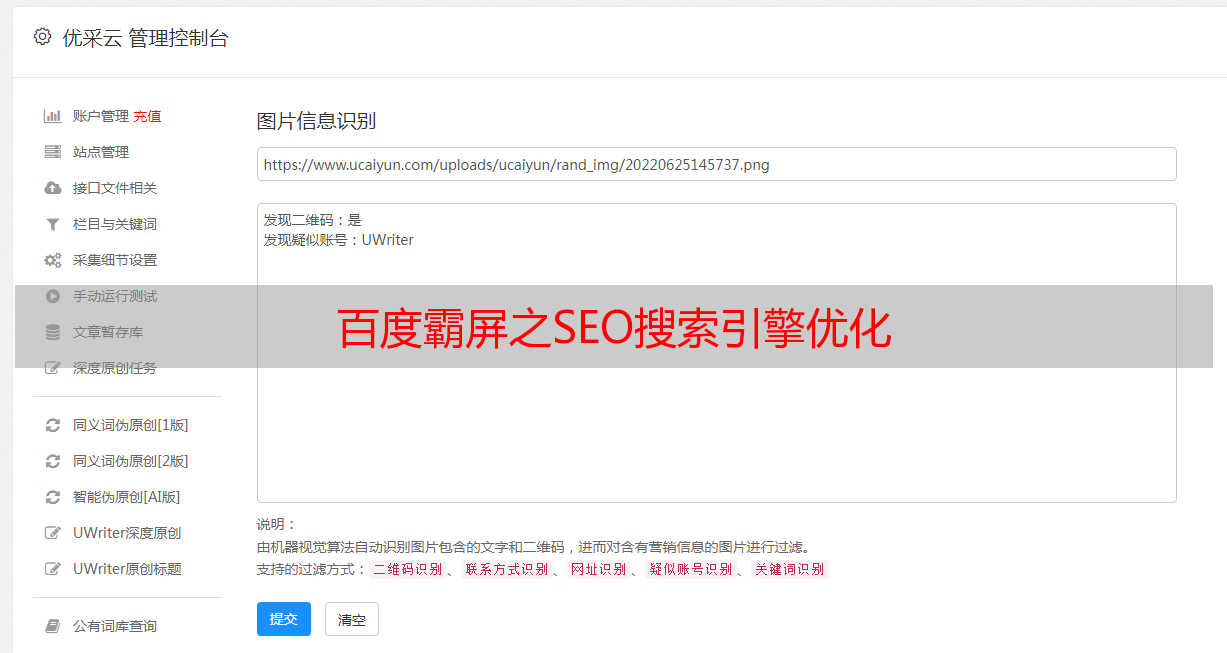Viewport: 1227px width, 653px height.
Task: Open UWriter深度原创 page
Action: pos(127,533)
